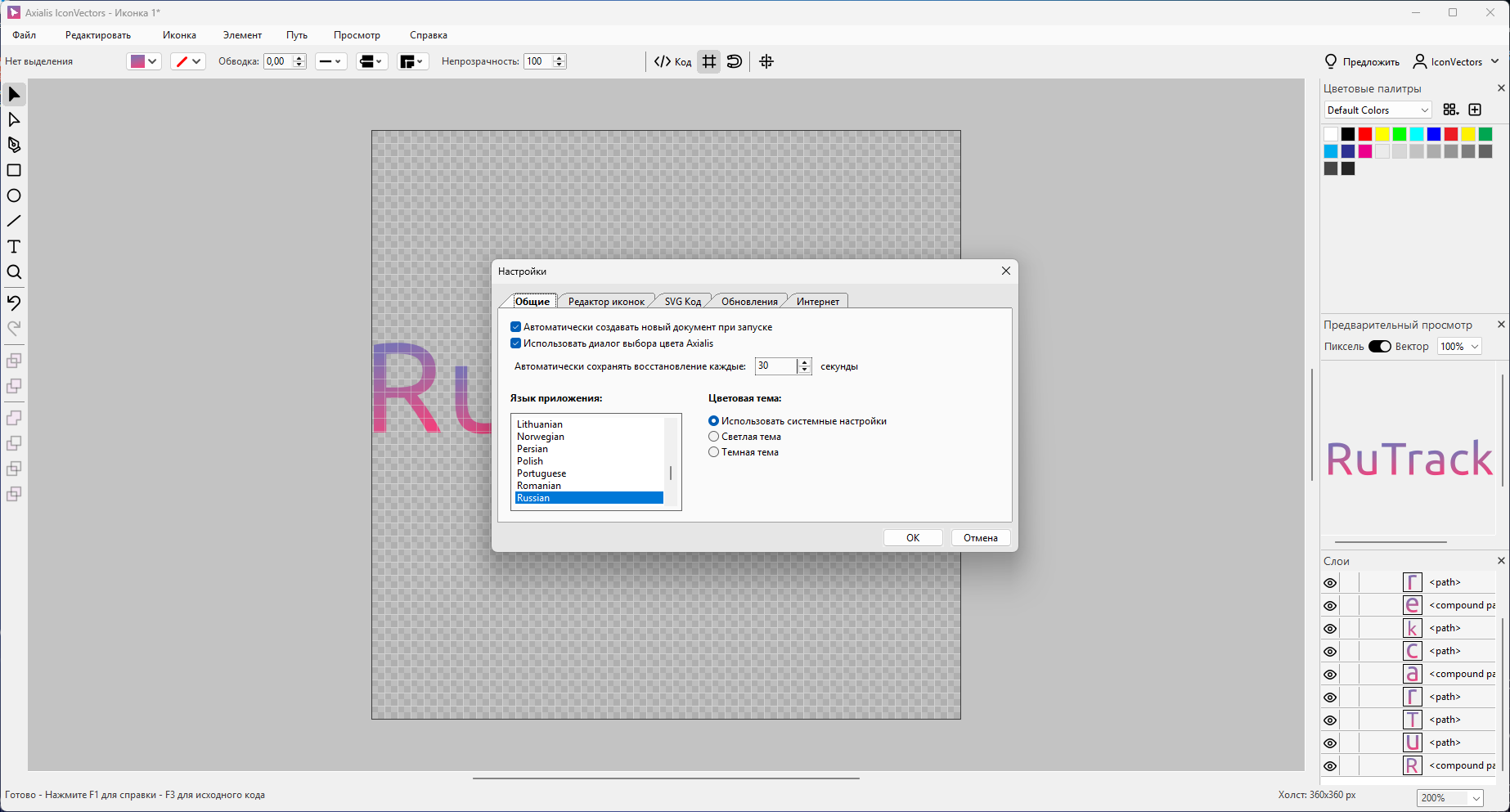Select the Rectangle tool
Image resolution: width=1510 pixels, height=812 pixels.
coord(14,171)
